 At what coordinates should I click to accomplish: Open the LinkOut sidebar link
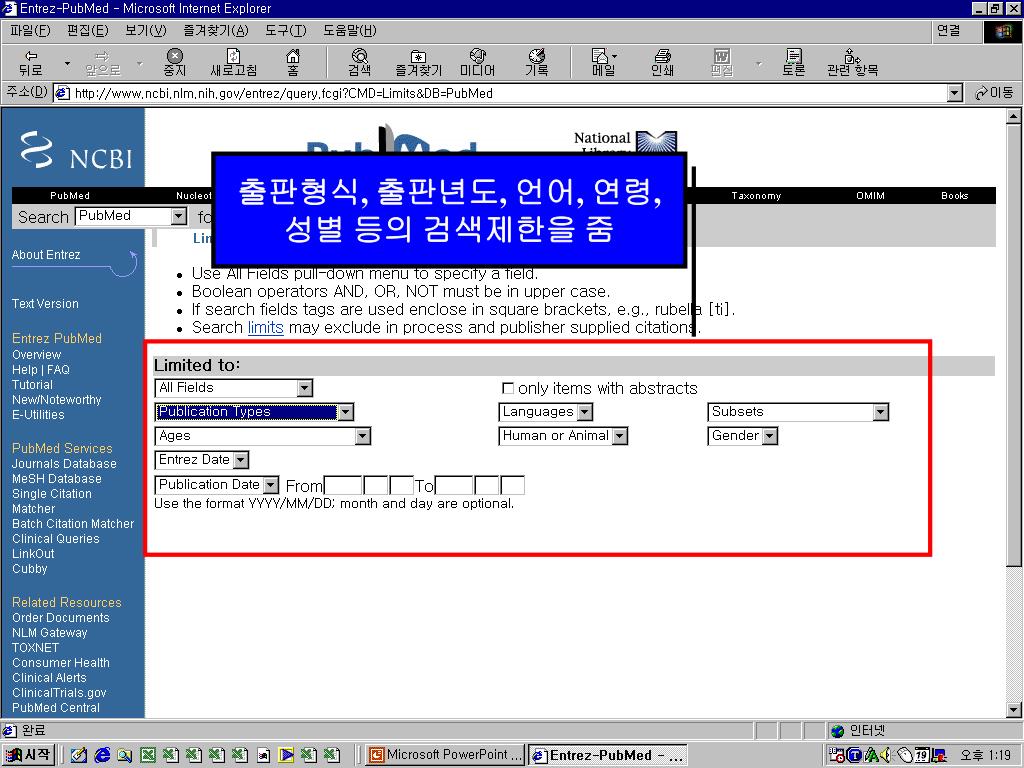pos(33,554)
